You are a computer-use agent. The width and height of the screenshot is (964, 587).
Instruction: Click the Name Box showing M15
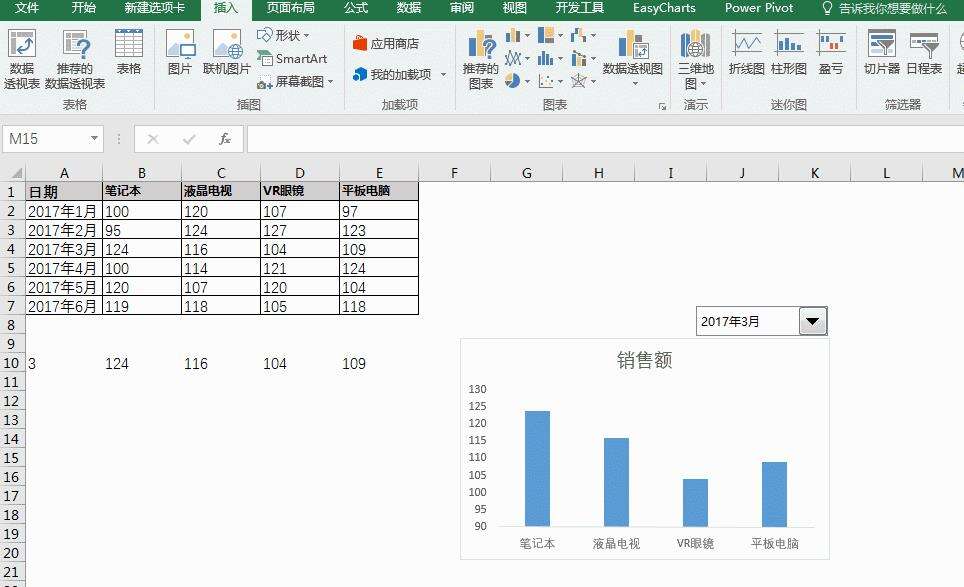pos(46,139)
